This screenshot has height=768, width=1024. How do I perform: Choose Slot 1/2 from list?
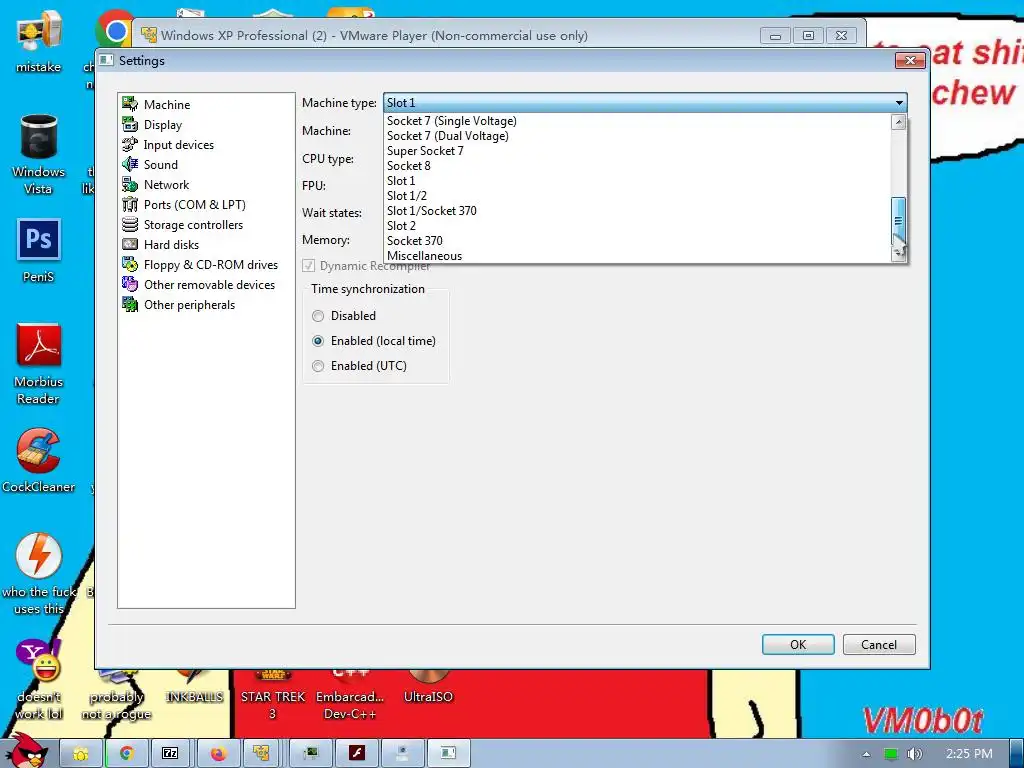tap(638, 196)
